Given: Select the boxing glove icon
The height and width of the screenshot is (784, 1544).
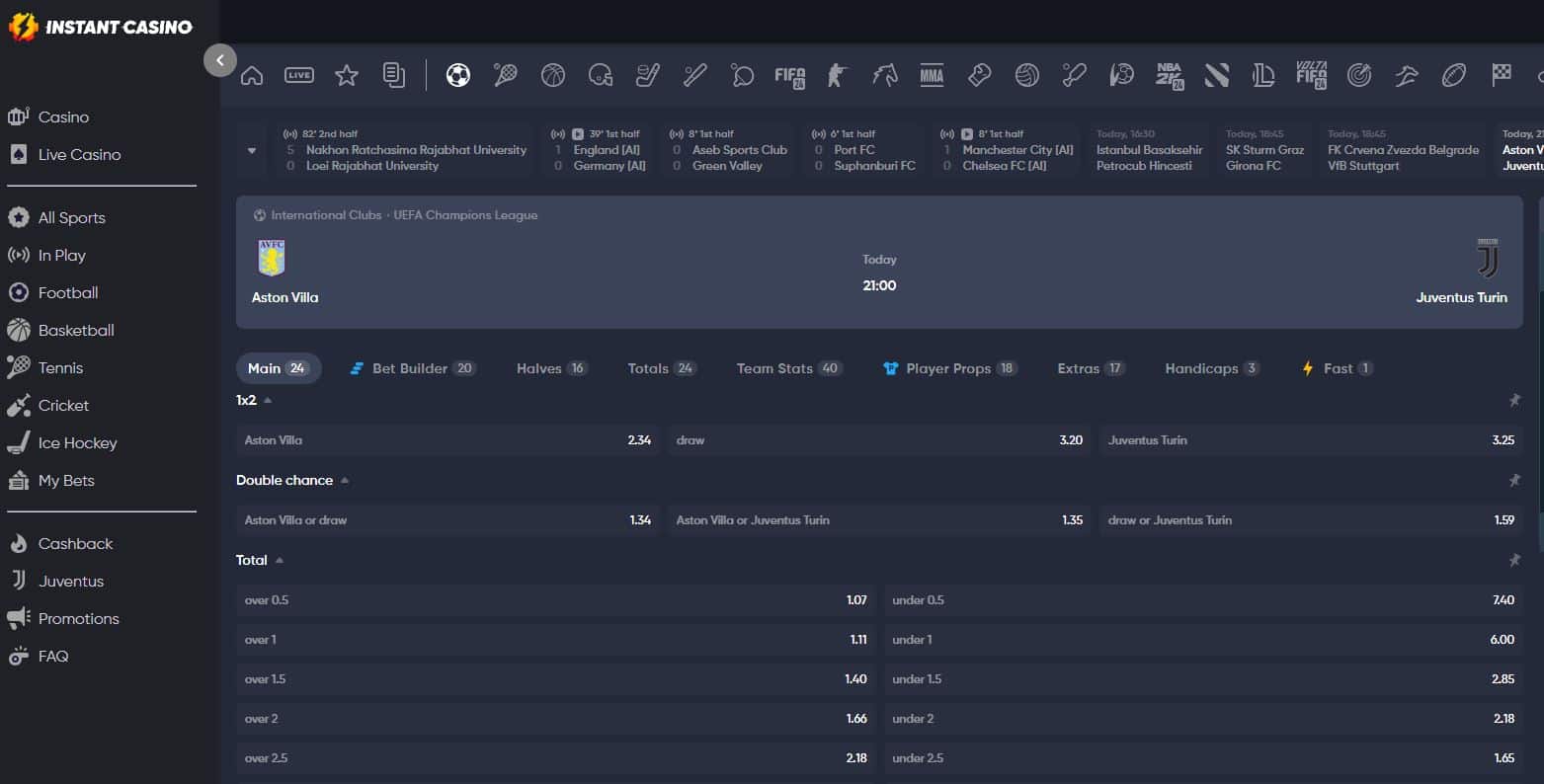Looking at the screenshot, I should [x=980, y=75].
